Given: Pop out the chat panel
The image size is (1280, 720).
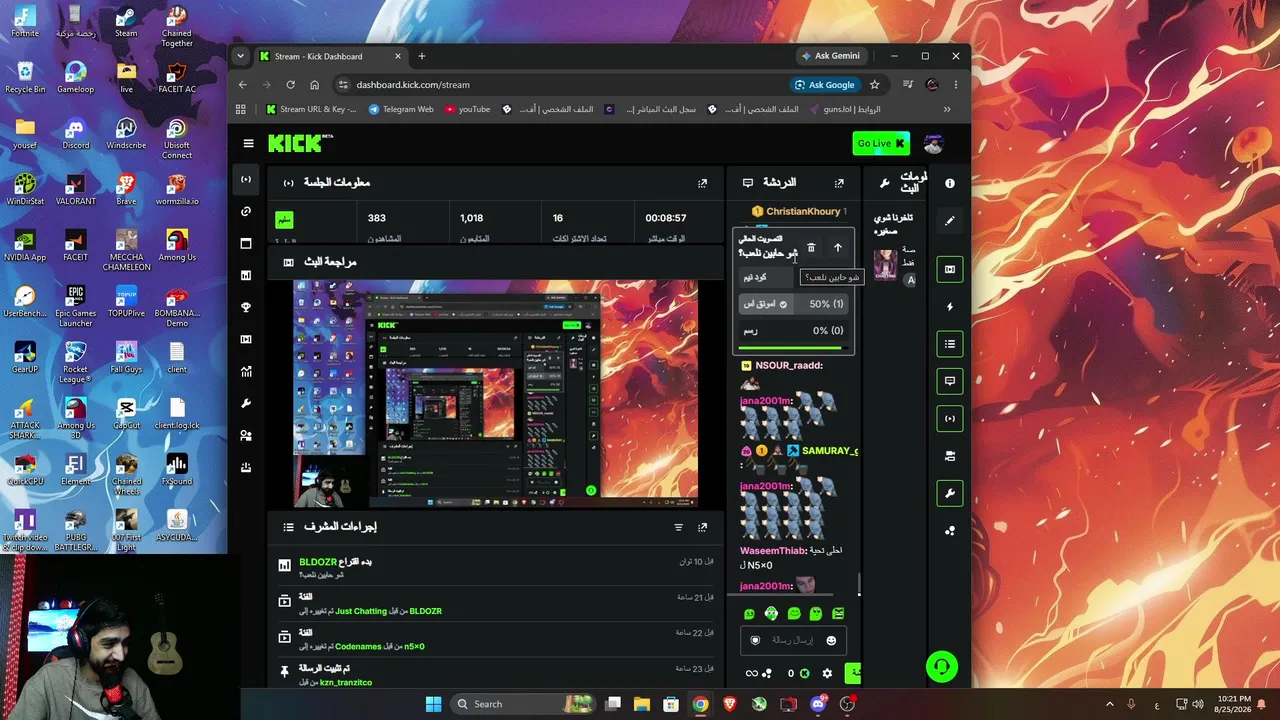Looking at the screenshot, I should [x=839, y=183].
